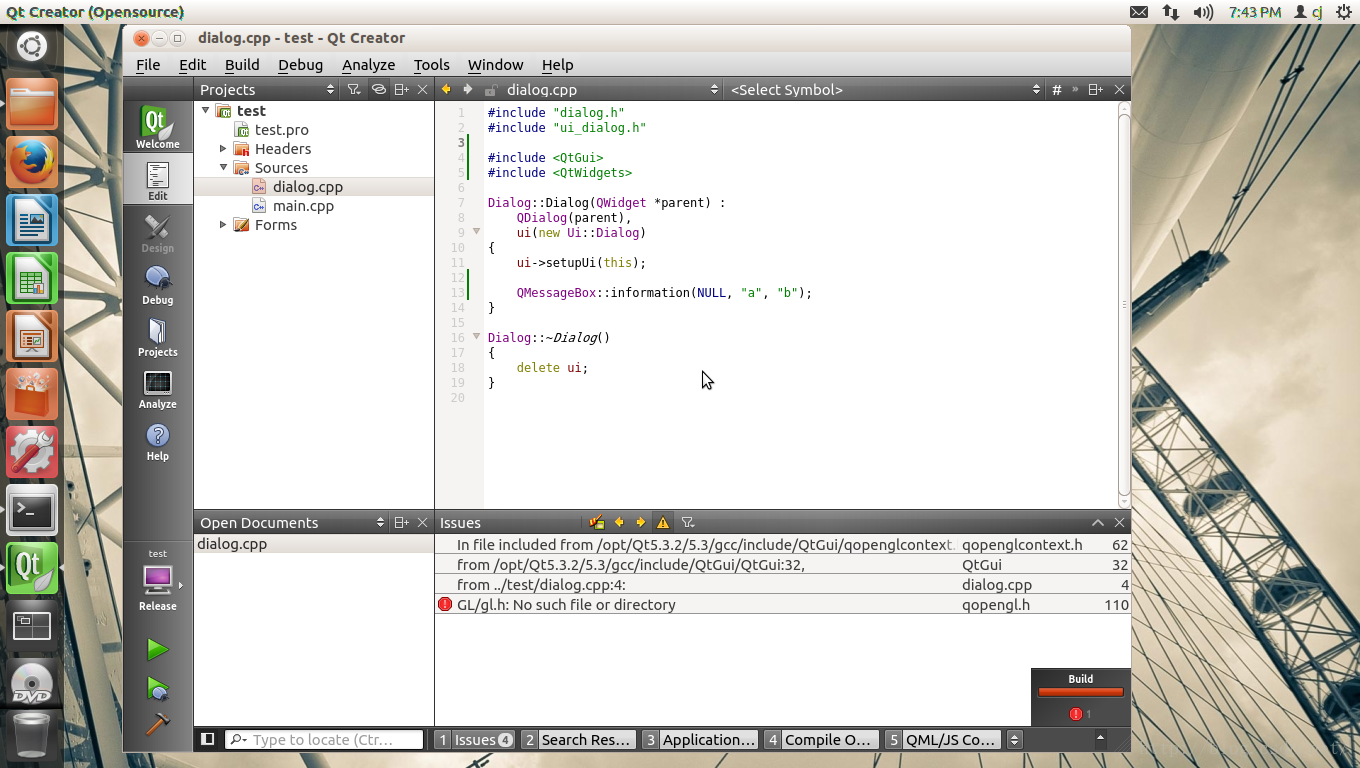Screen dimensions: 1360x768
Task: Go to previous issue arrow
Action: coord(619,522)
